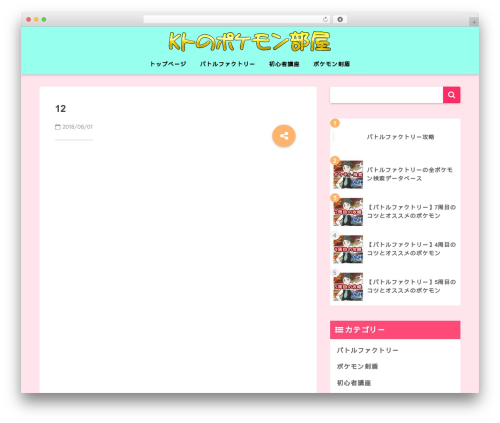500x423 pixels.
Task: Open post バトルファクトリーの全ポケモン検索データベース
Action: (410, 174)
